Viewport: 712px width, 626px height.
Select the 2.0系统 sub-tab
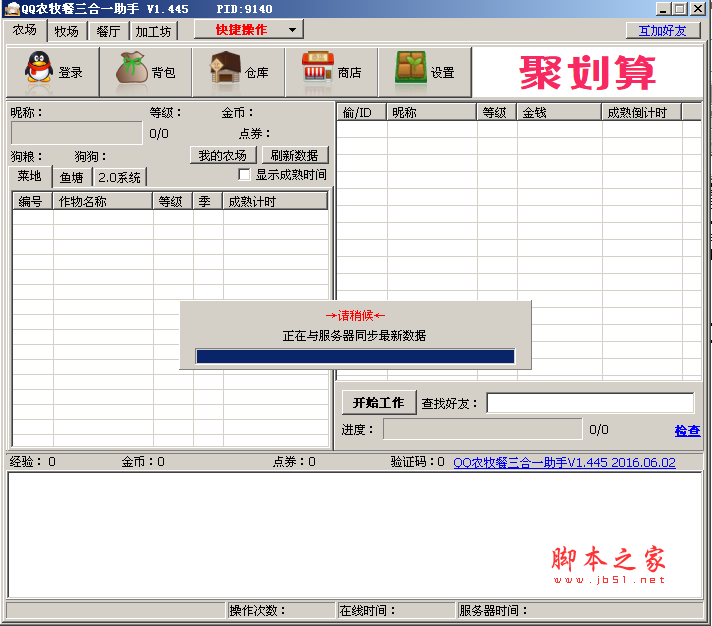coord(119,178)
